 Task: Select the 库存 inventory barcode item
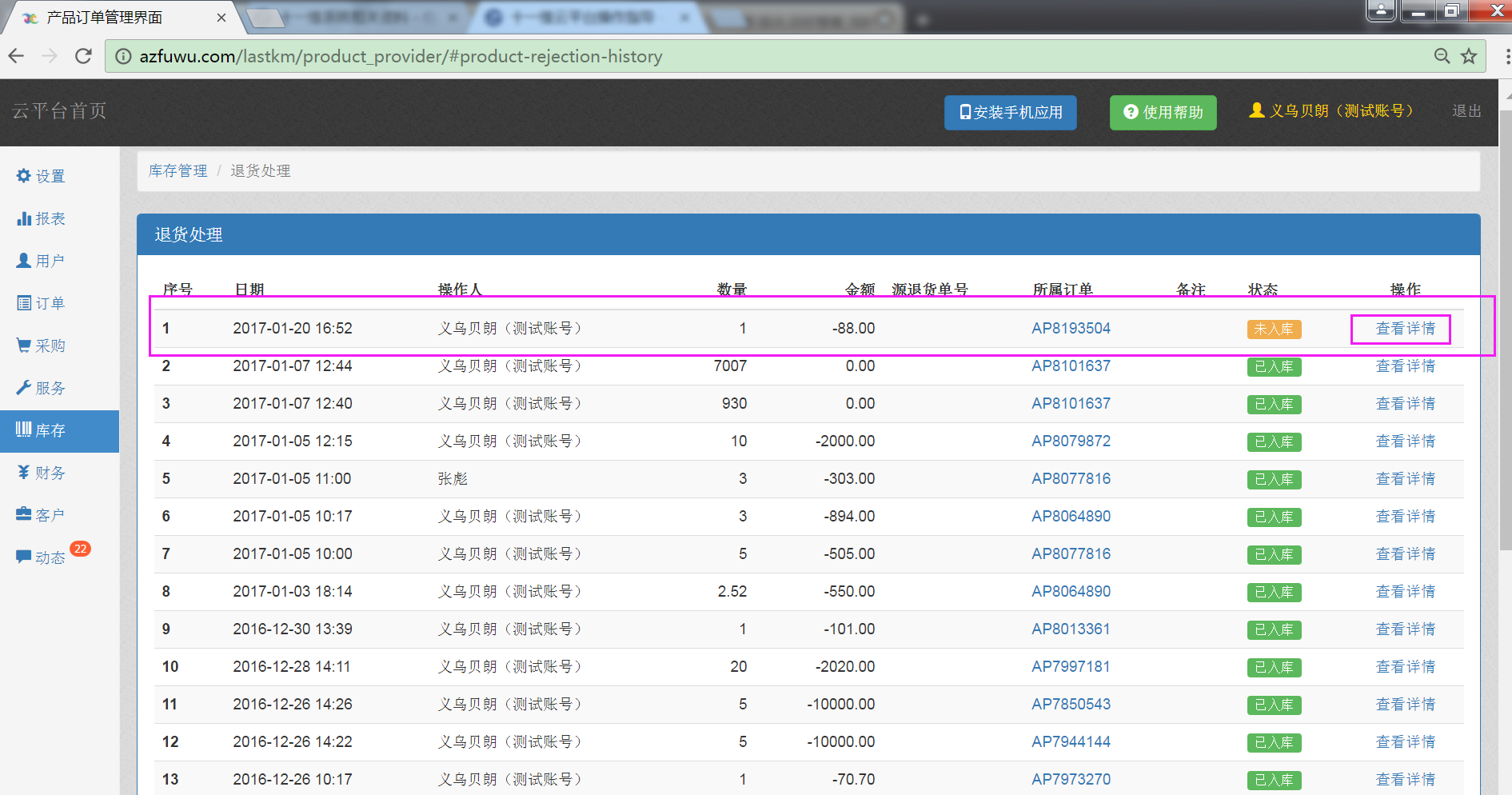click(59, 431)
